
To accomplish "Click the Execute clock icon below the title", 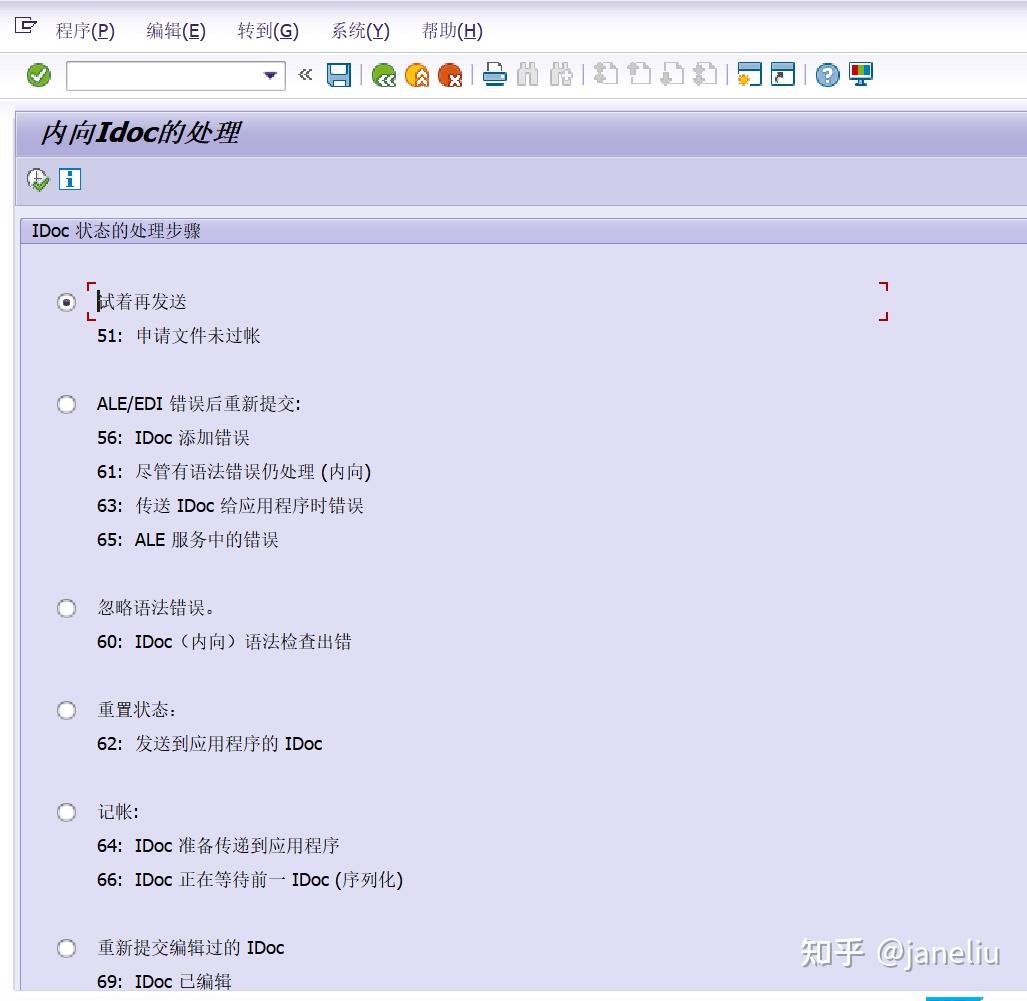I will (x=36, y=179).
